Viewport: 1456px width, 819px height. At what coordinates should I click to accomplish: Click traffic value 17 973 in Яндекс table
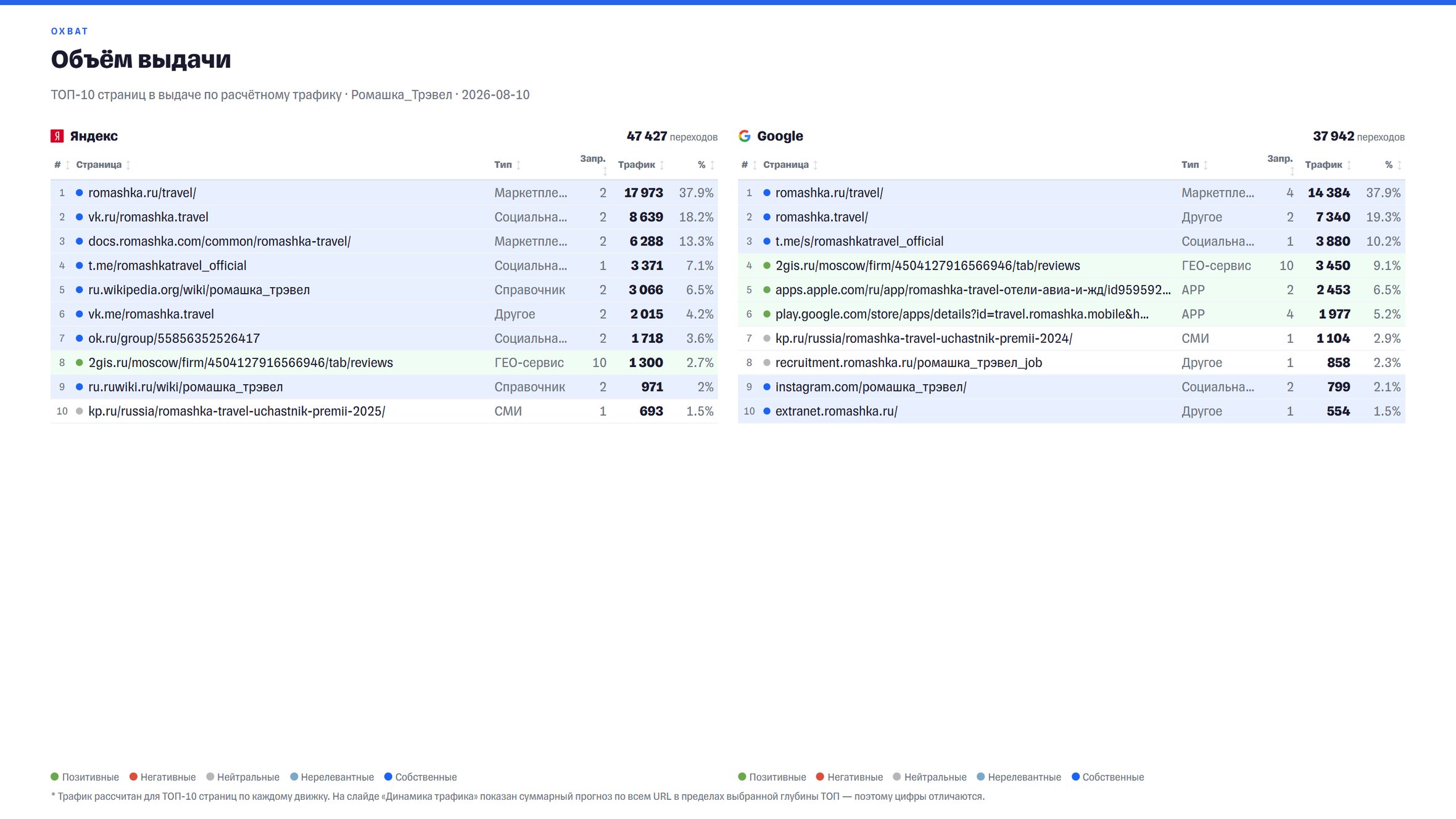[643, 193]
